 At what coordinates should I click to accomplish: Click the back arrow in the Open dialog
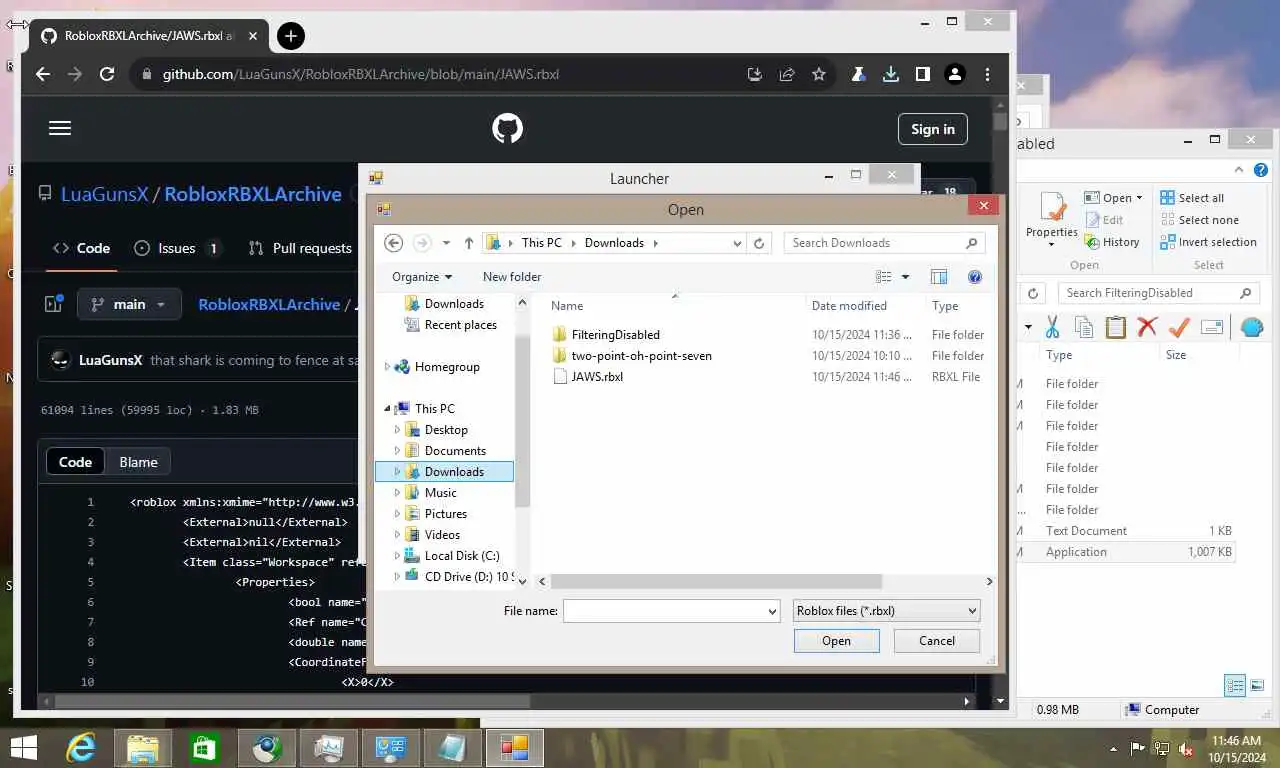pyautogui.click(x=394, y=243)
